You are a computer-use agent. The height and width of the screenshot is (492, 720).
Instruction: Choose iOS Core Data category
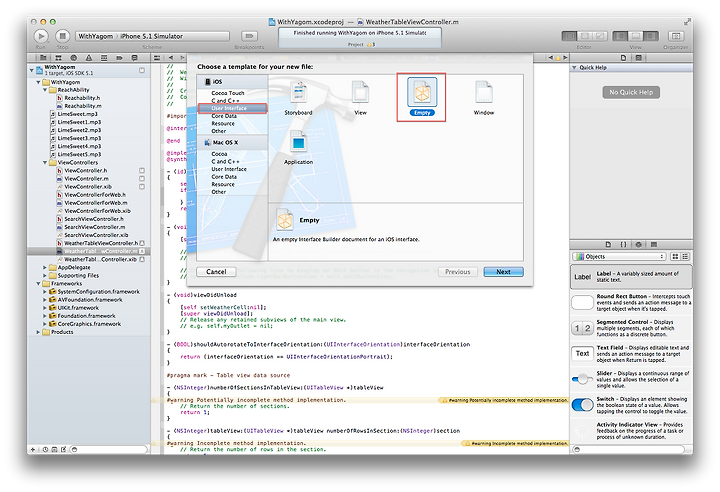[x=224, y=116]
